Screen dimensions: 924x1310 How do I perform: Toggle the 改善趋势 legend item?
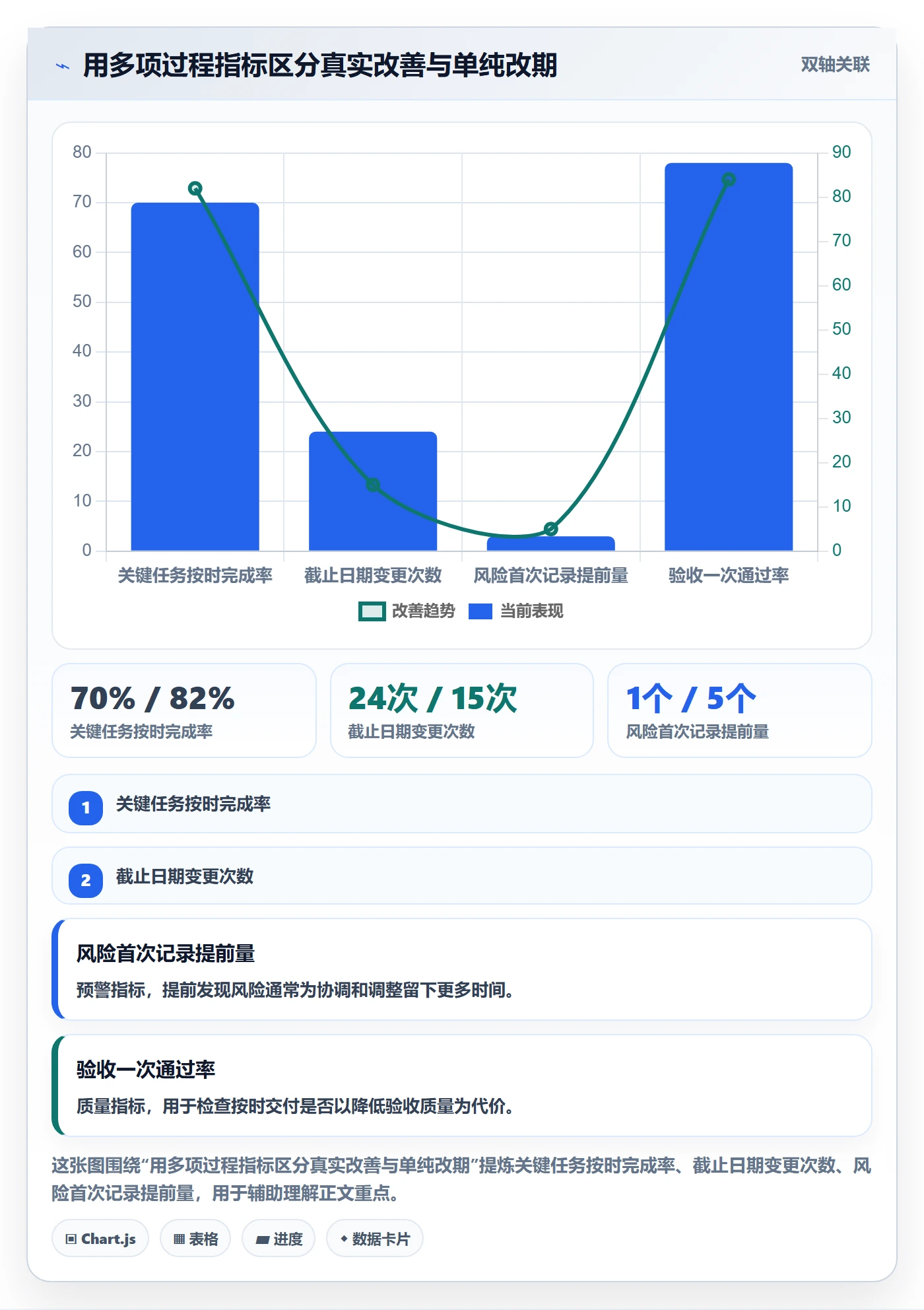407,611
